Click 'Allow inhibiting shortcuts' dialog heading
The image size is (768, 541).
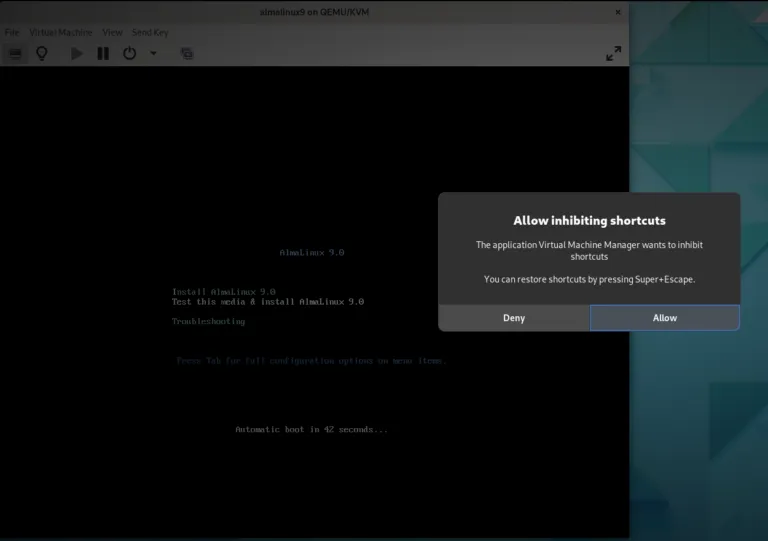pos(589,221)
